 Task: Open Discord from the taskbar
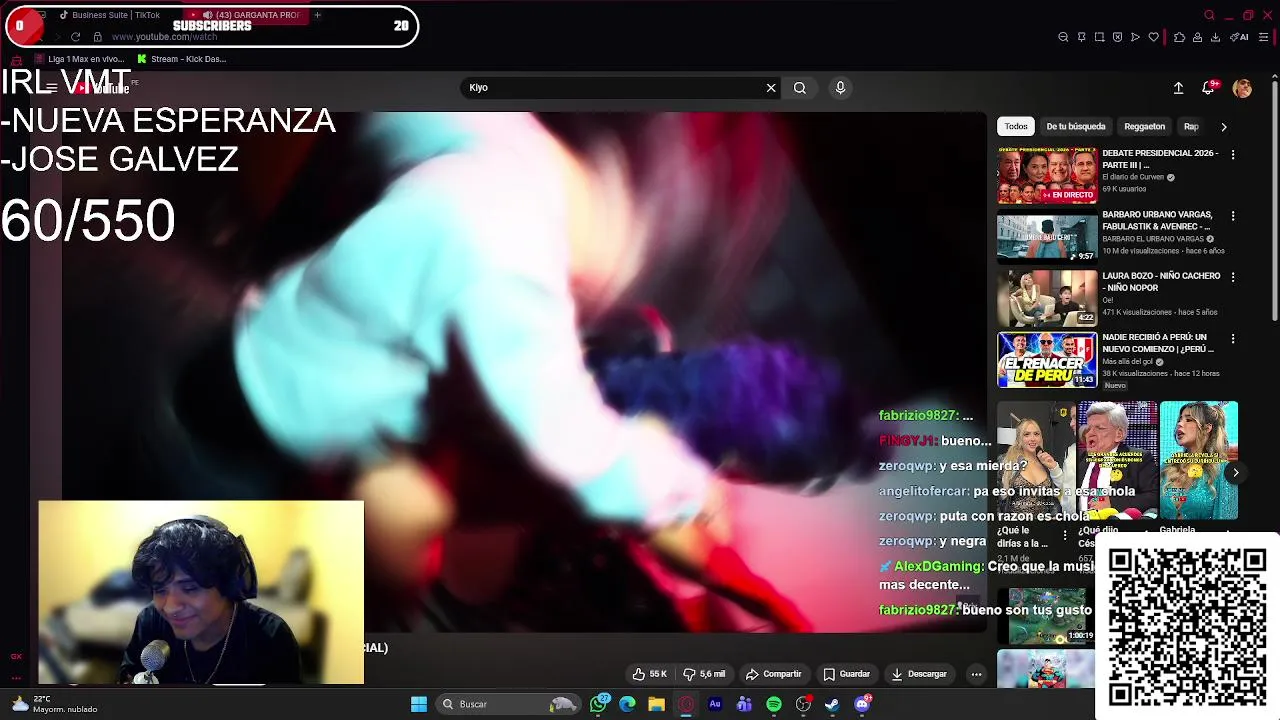pyautogui.click(x=862, y=704)
